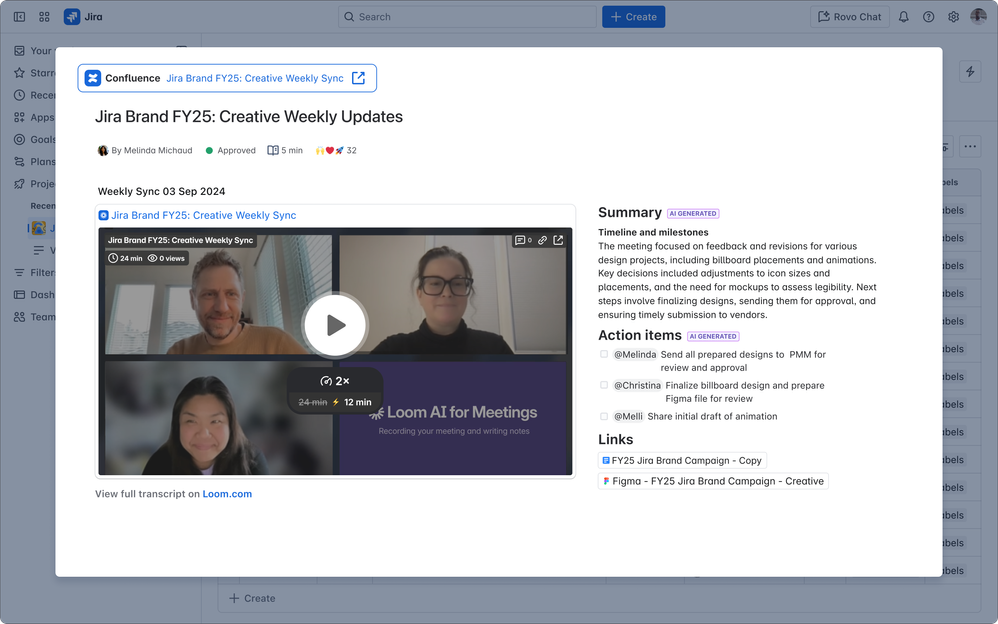Click the Projects rocket icon in the sidebar
This screenshot has width=998, height=624.
[x=20, y=184]
